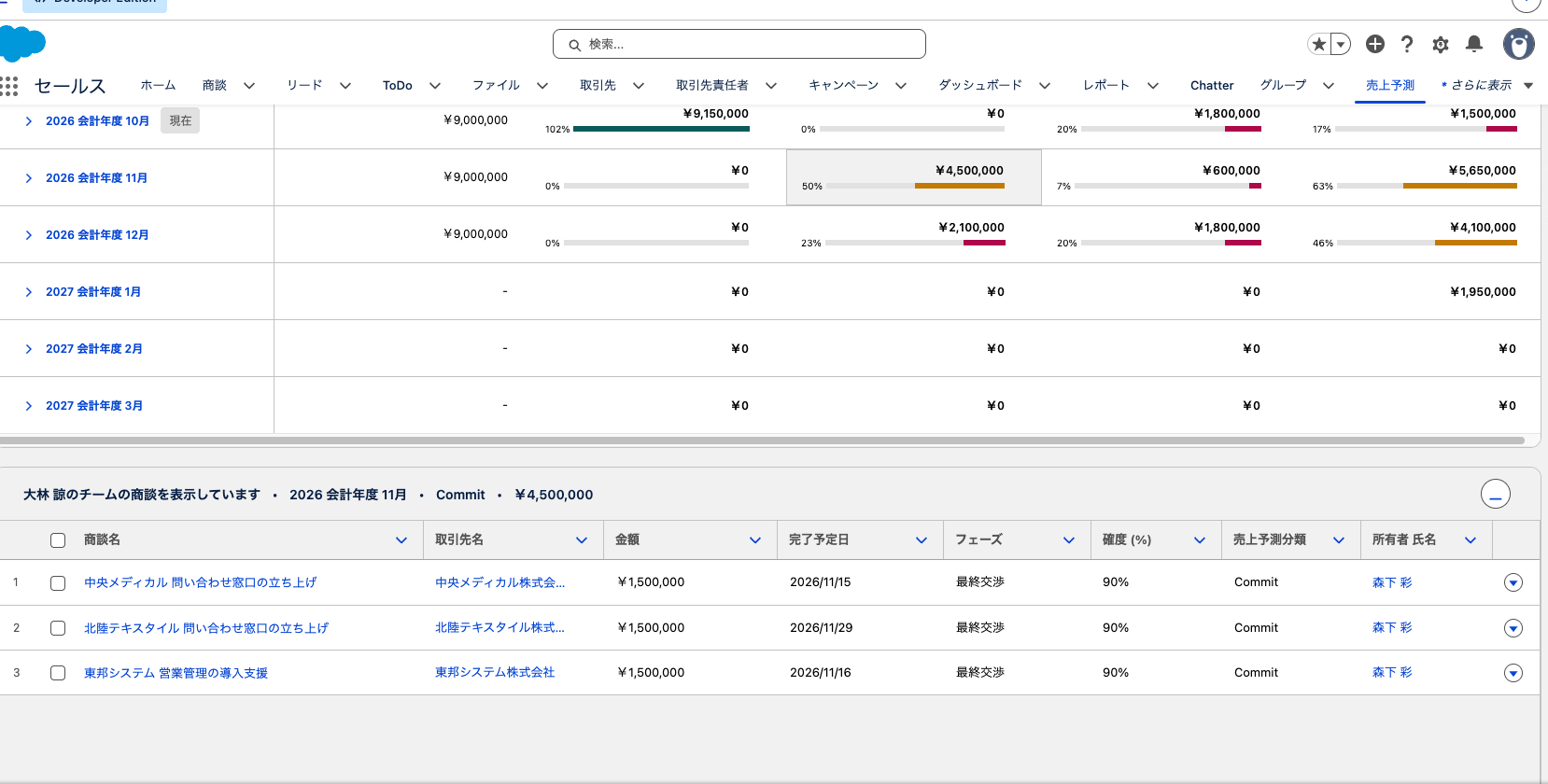Click the 102% progress bar for October
The height and width of the screenshot is (784, 1548).
pos(661,129)
